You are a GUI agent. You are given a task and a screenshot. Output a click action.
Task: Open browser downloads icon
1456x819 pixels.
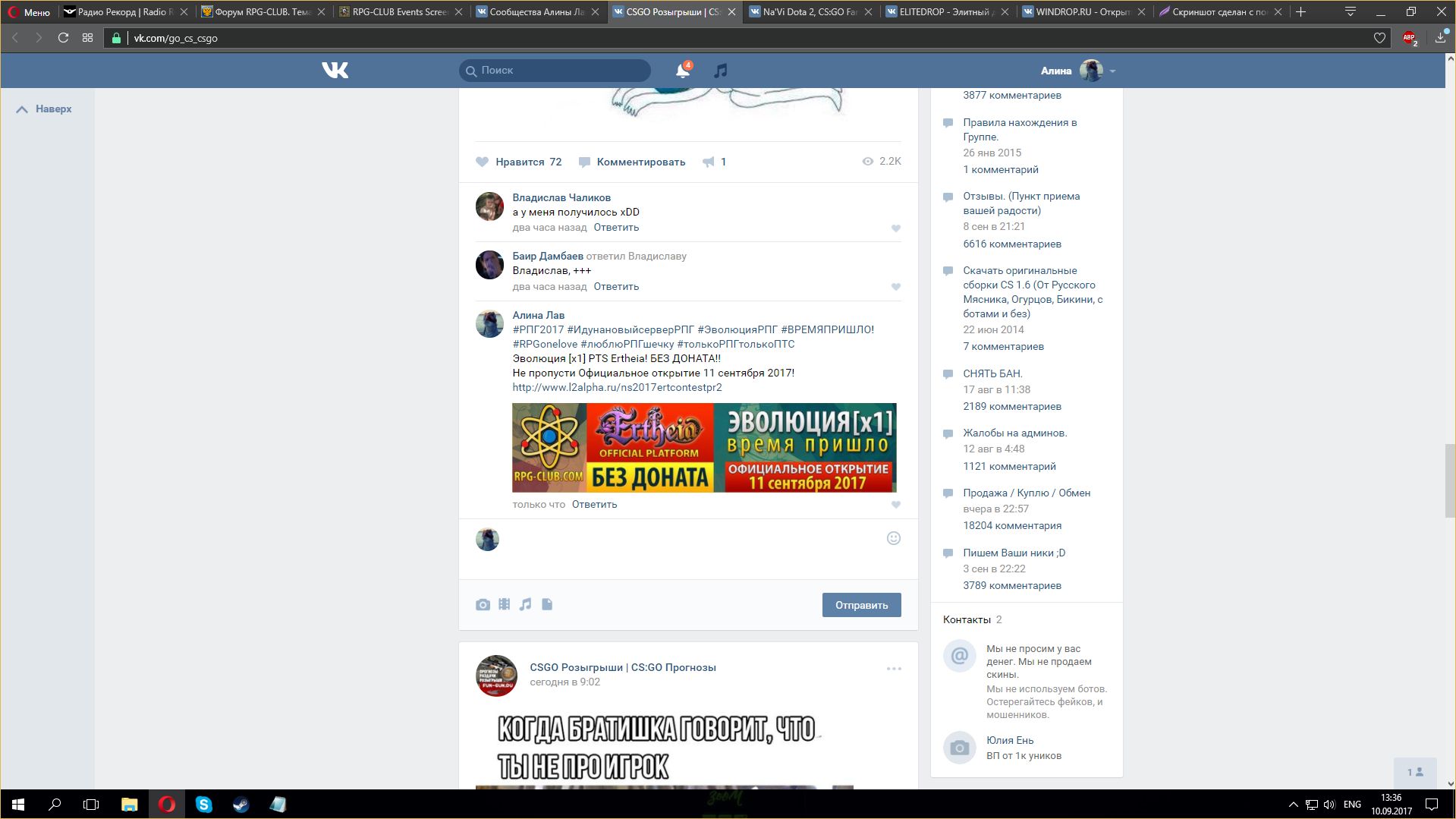1440,38
